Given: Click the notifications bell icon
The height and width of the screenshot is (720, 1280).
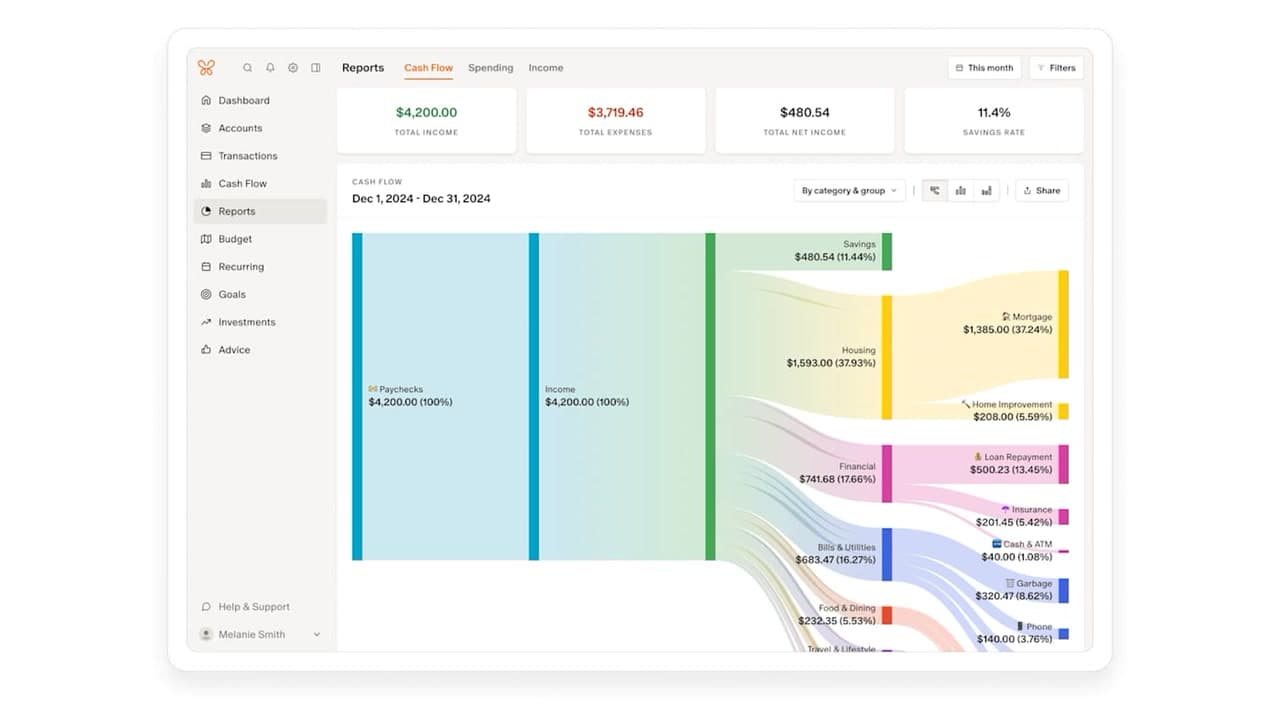Looking at the screenshot, I should pos(270,67).
